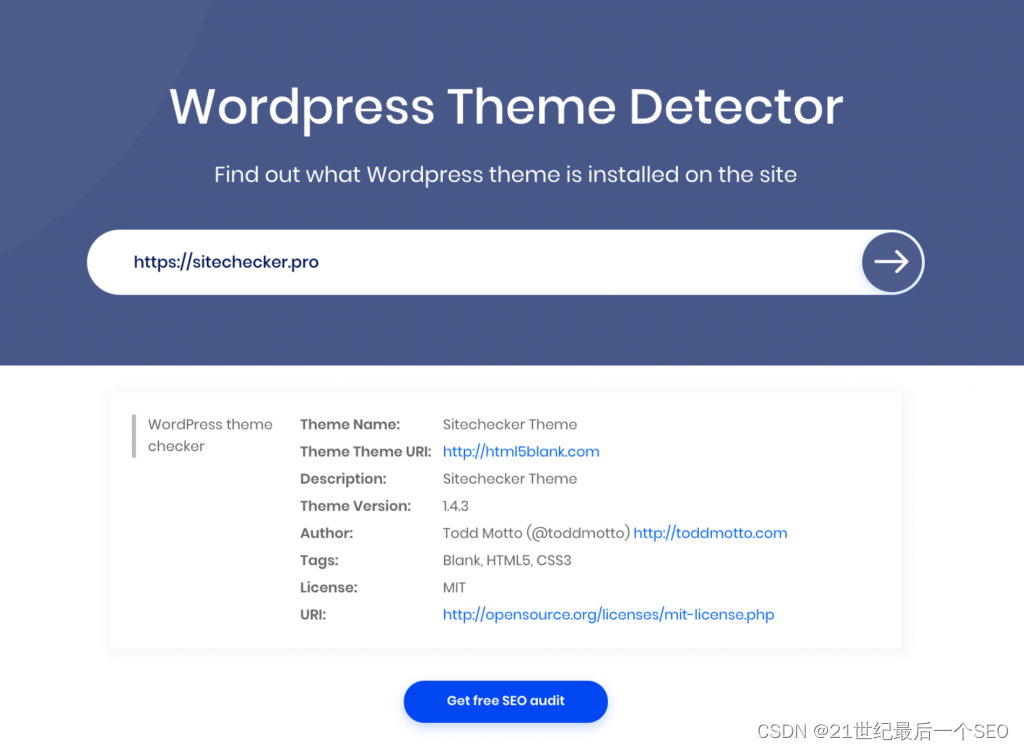Select the WordPress theme checker side label
Viewport: 1024px width, 750px height.
tap(210, 435)
